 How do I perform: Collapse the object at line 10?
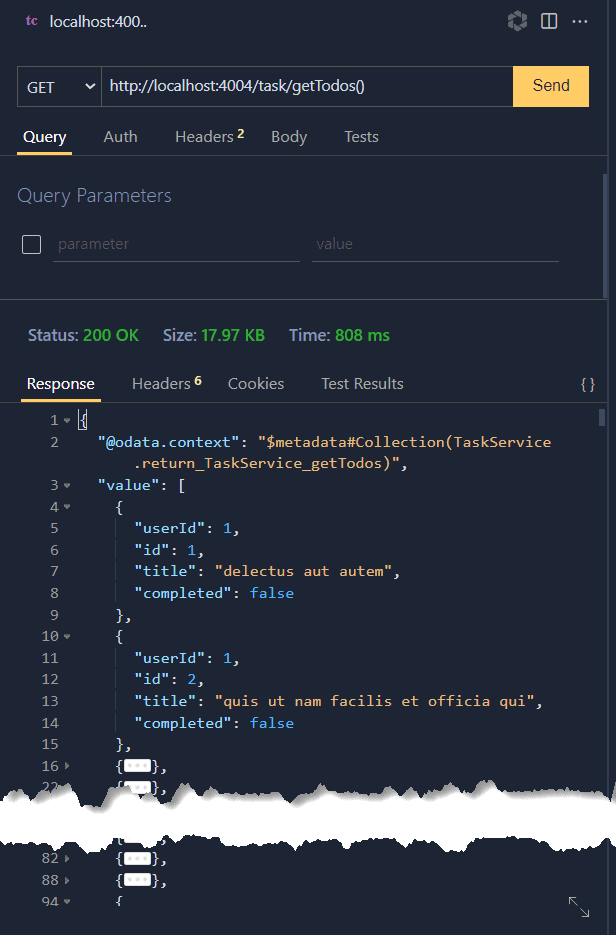pyautogui.click(x=67, y=636)
